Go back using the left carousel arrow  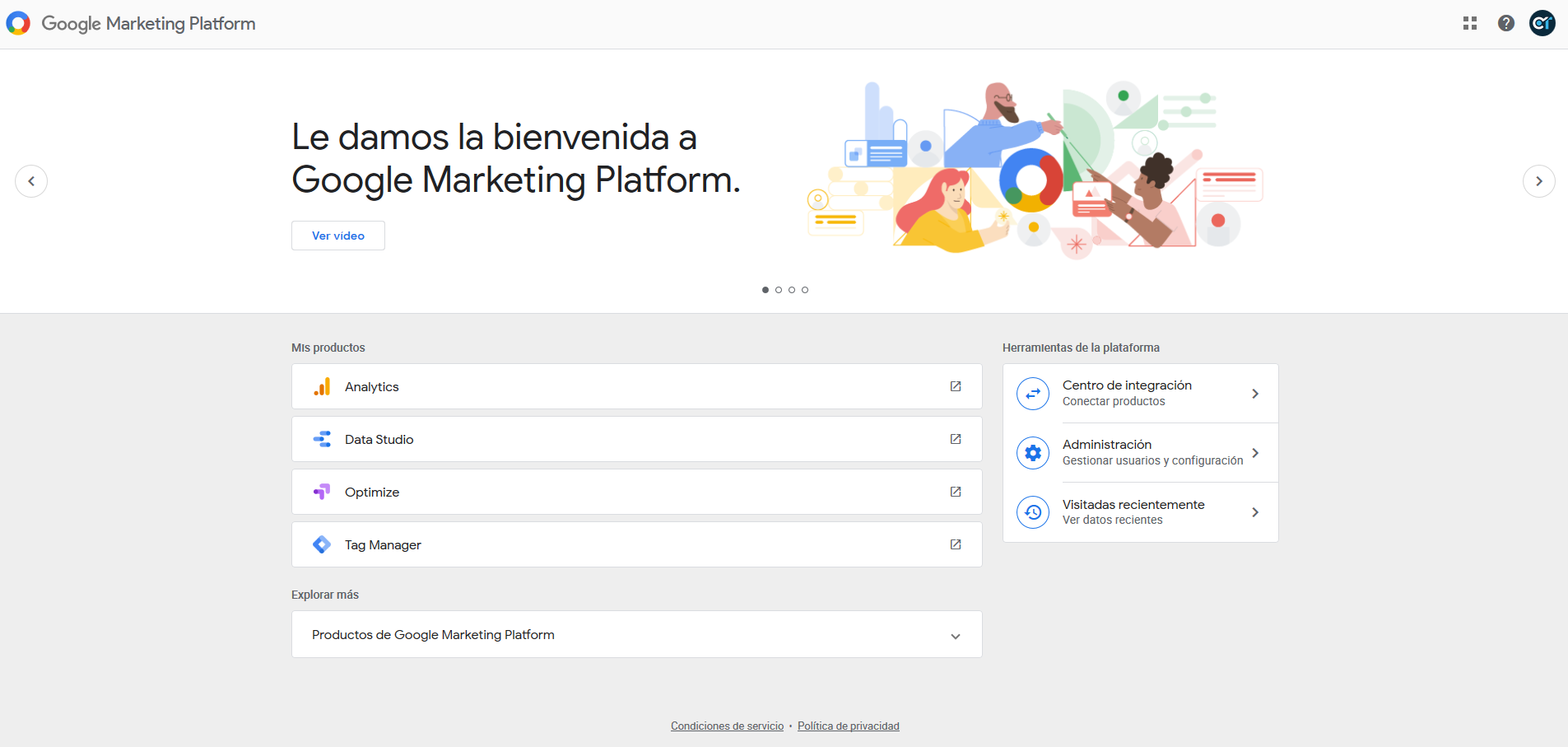coord(30,180)
